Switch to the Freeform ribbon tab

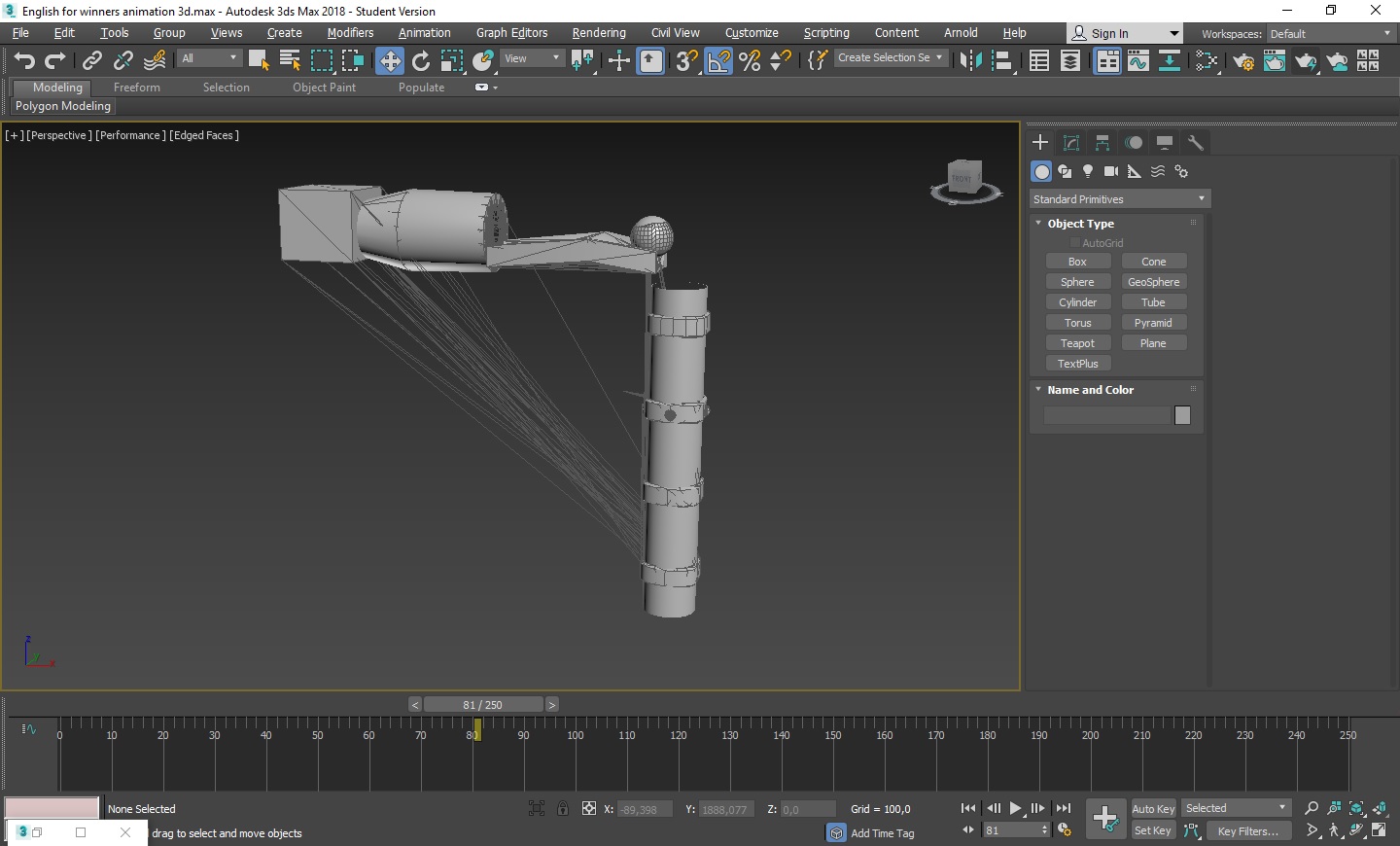(136, 88)
